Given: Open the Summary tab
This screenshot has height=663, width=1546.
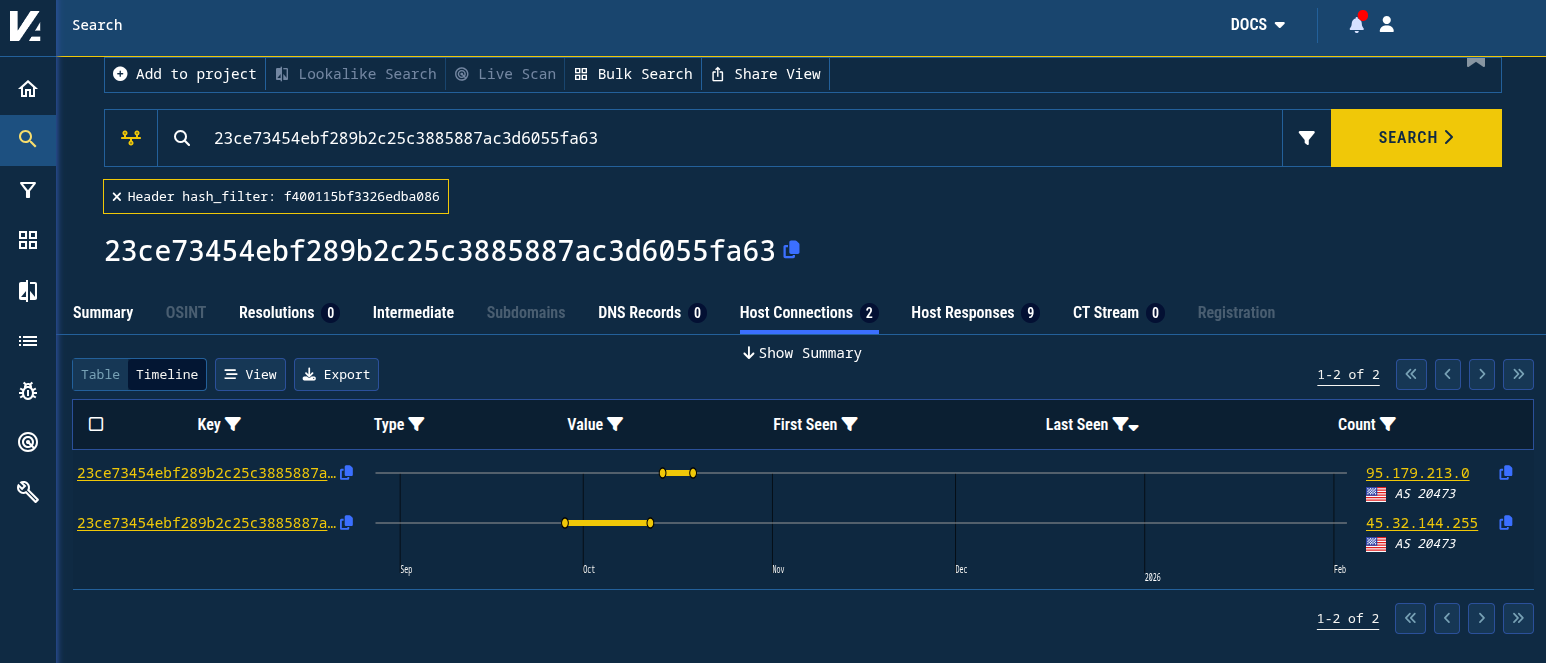Looking at the screenshot, I should [x=103, y=312].
